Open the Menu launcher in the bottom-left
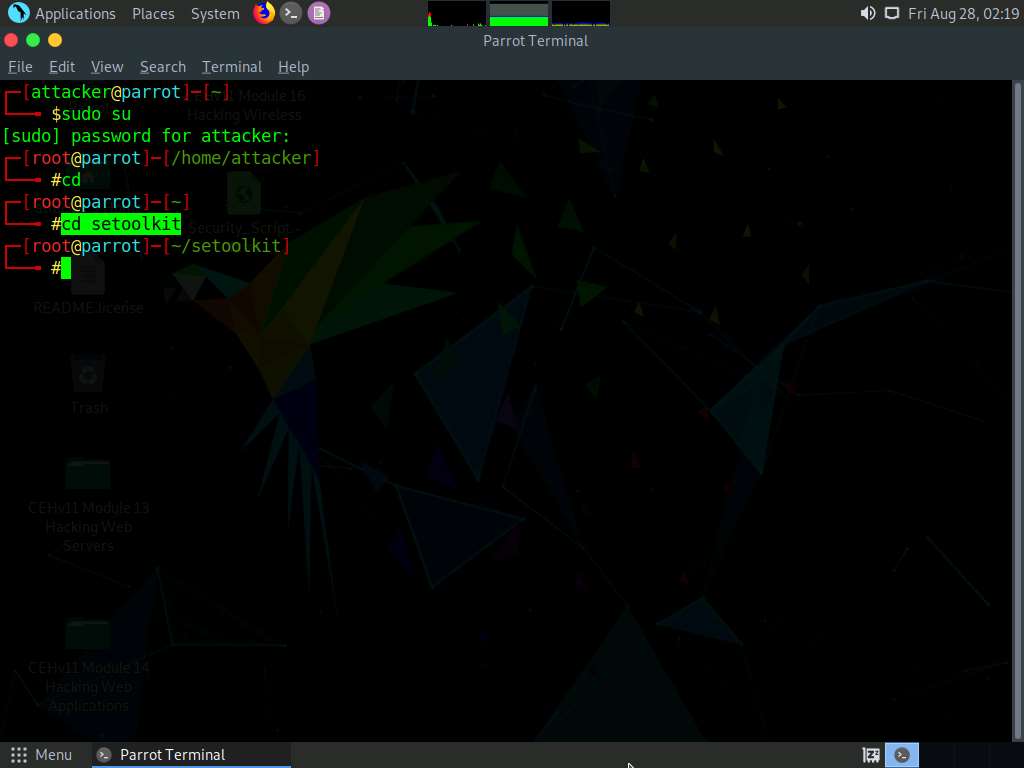Screen dimensions: 1024x768 [42, 754]
